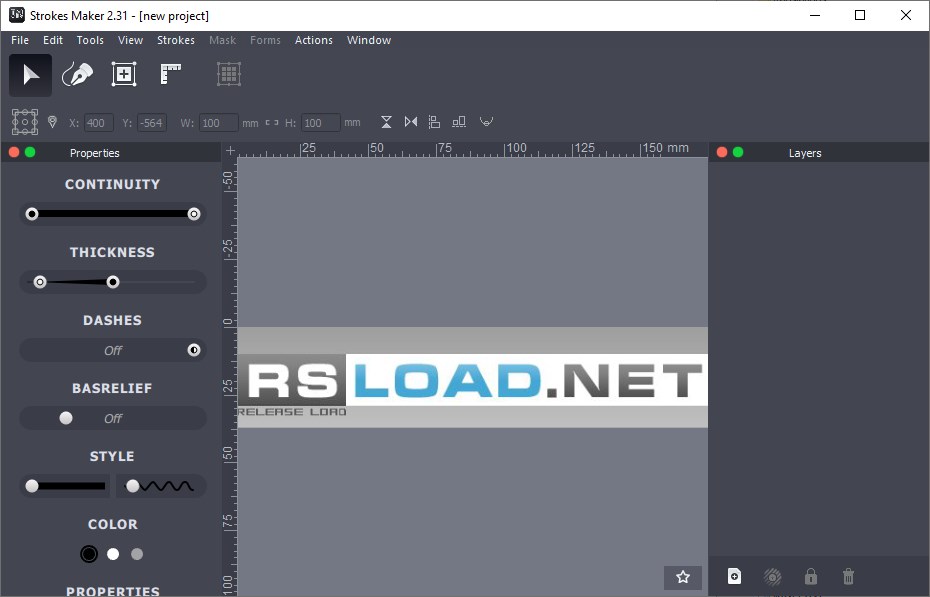
Task: Open the Window menu
Action: point(369,40)
